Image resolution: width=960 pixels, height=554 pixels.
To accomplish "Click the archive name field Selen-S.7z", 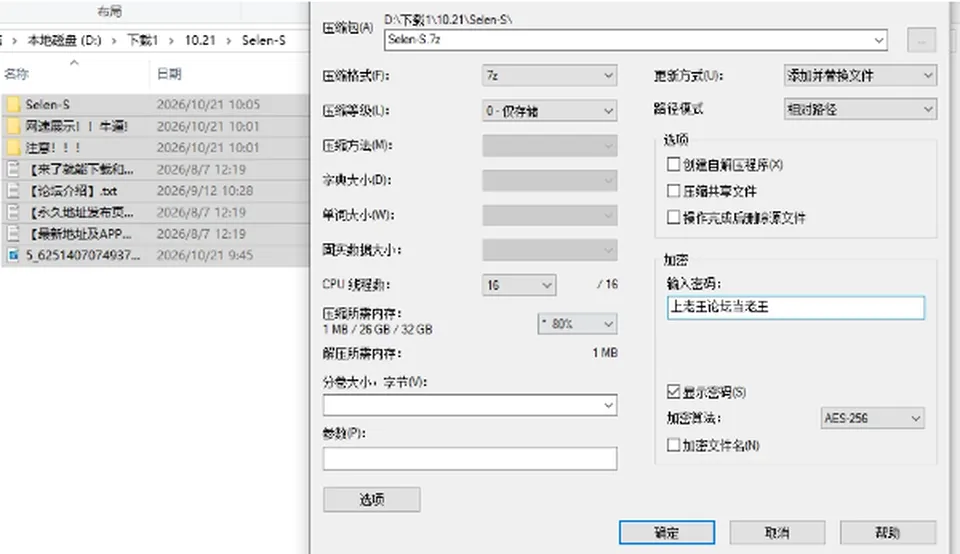I will (x=636, y=40).
